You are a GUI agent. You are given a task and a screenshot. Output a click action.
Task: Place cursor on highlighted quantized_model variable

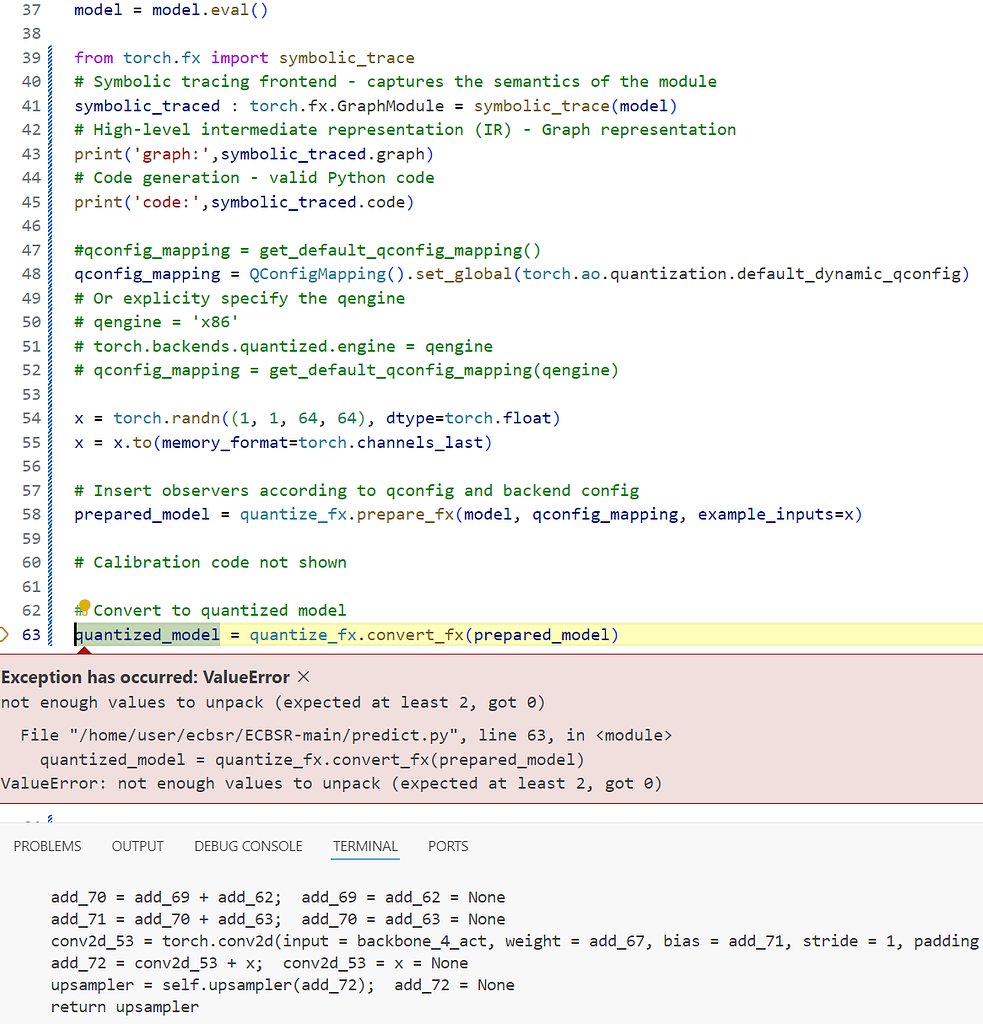tap(147, 635)
